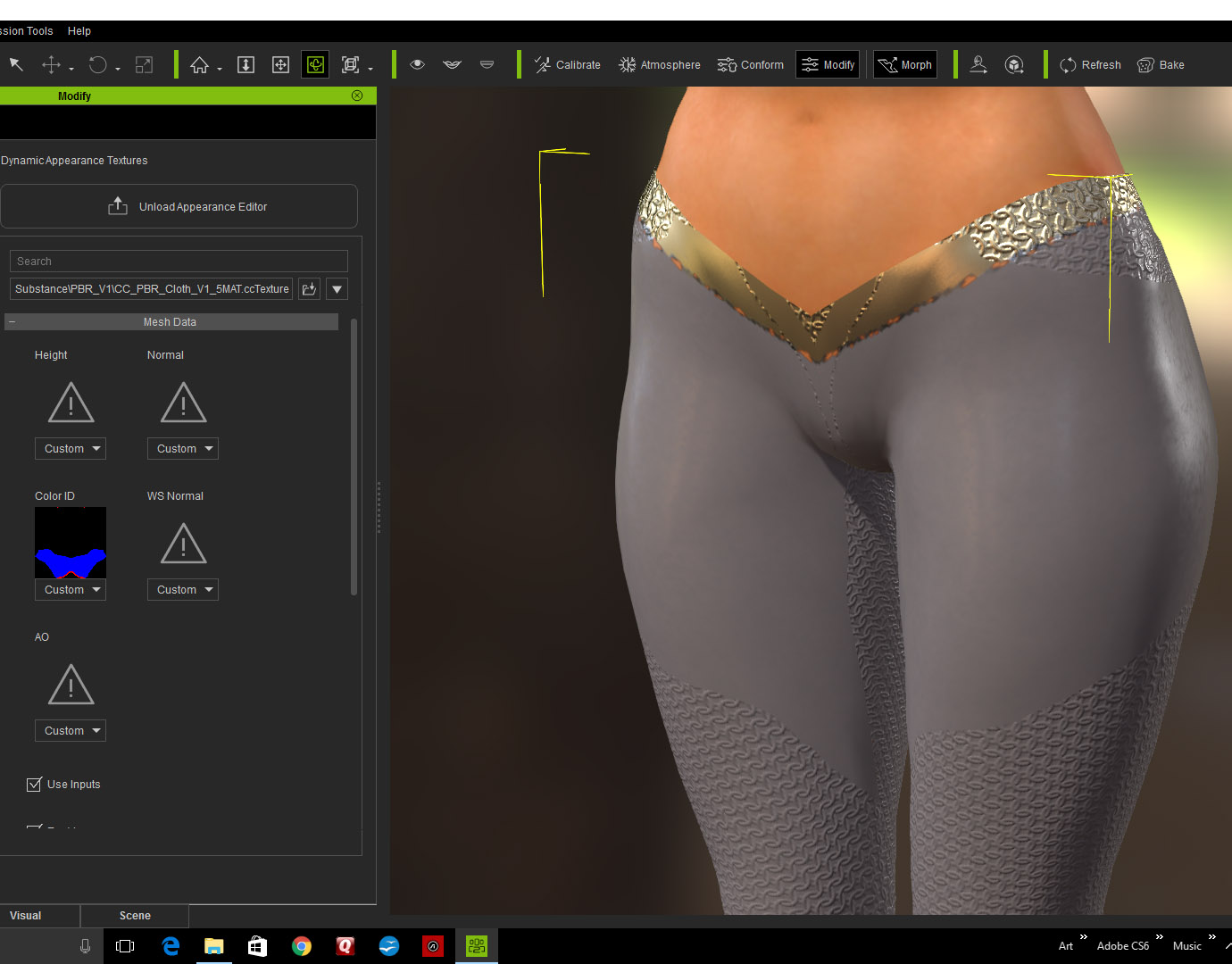
Task: Switch to the Visual tab
Action: 40,916
